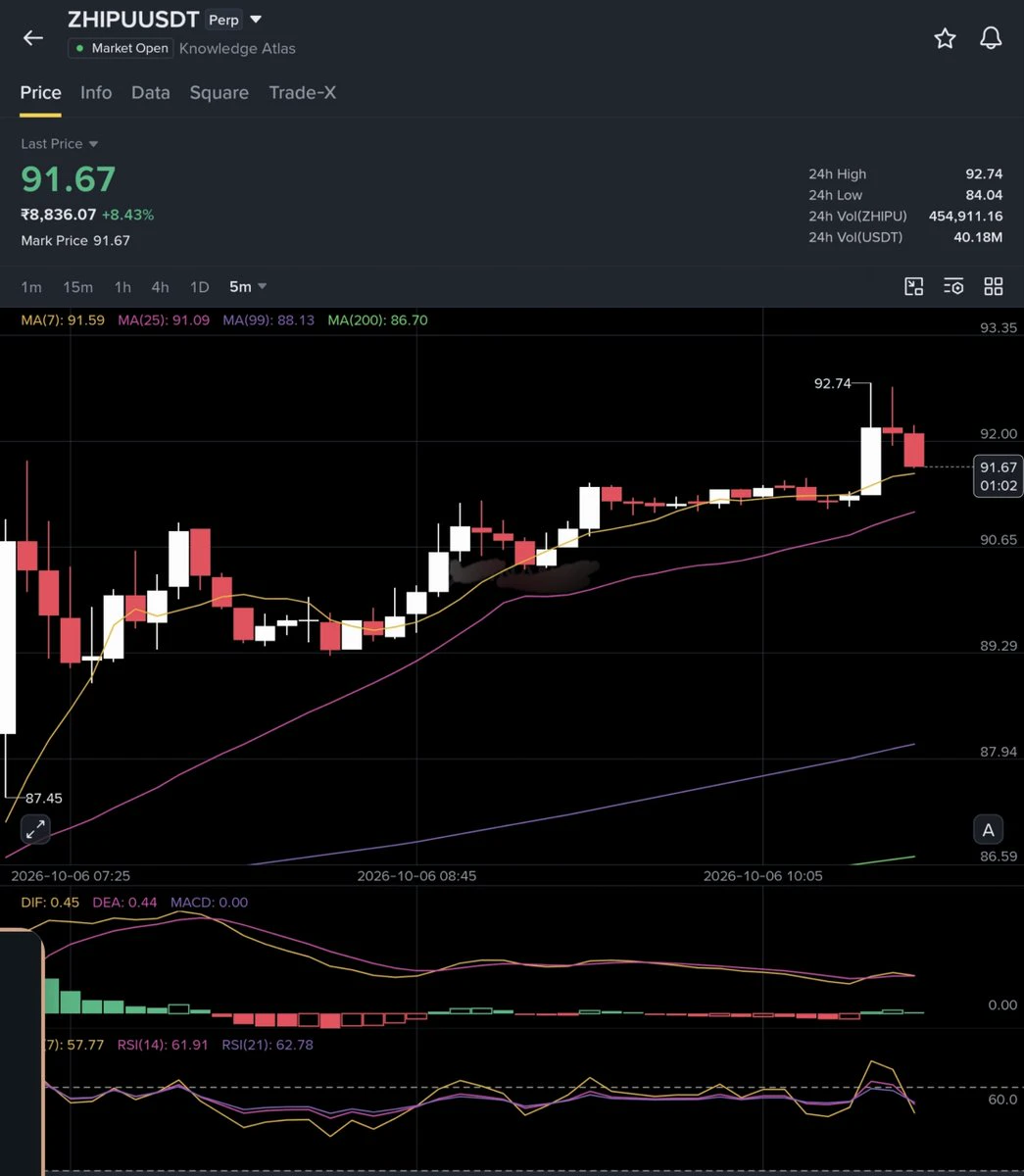Image resolution: width=1024 pixels, height=1176 pixels.
Task: Go back using the left arrow
Action: (x=33, y=38)
